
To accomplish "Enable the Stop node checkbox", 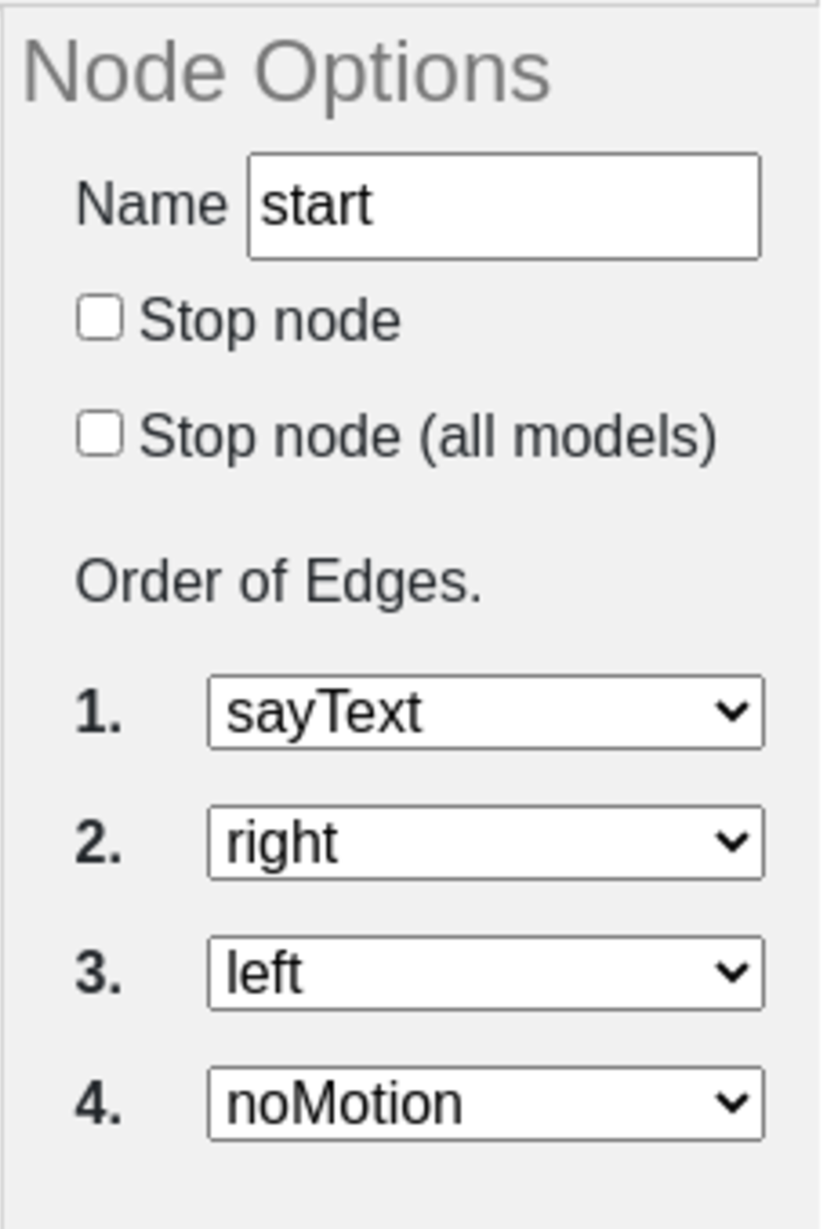I will pos(100,320).
